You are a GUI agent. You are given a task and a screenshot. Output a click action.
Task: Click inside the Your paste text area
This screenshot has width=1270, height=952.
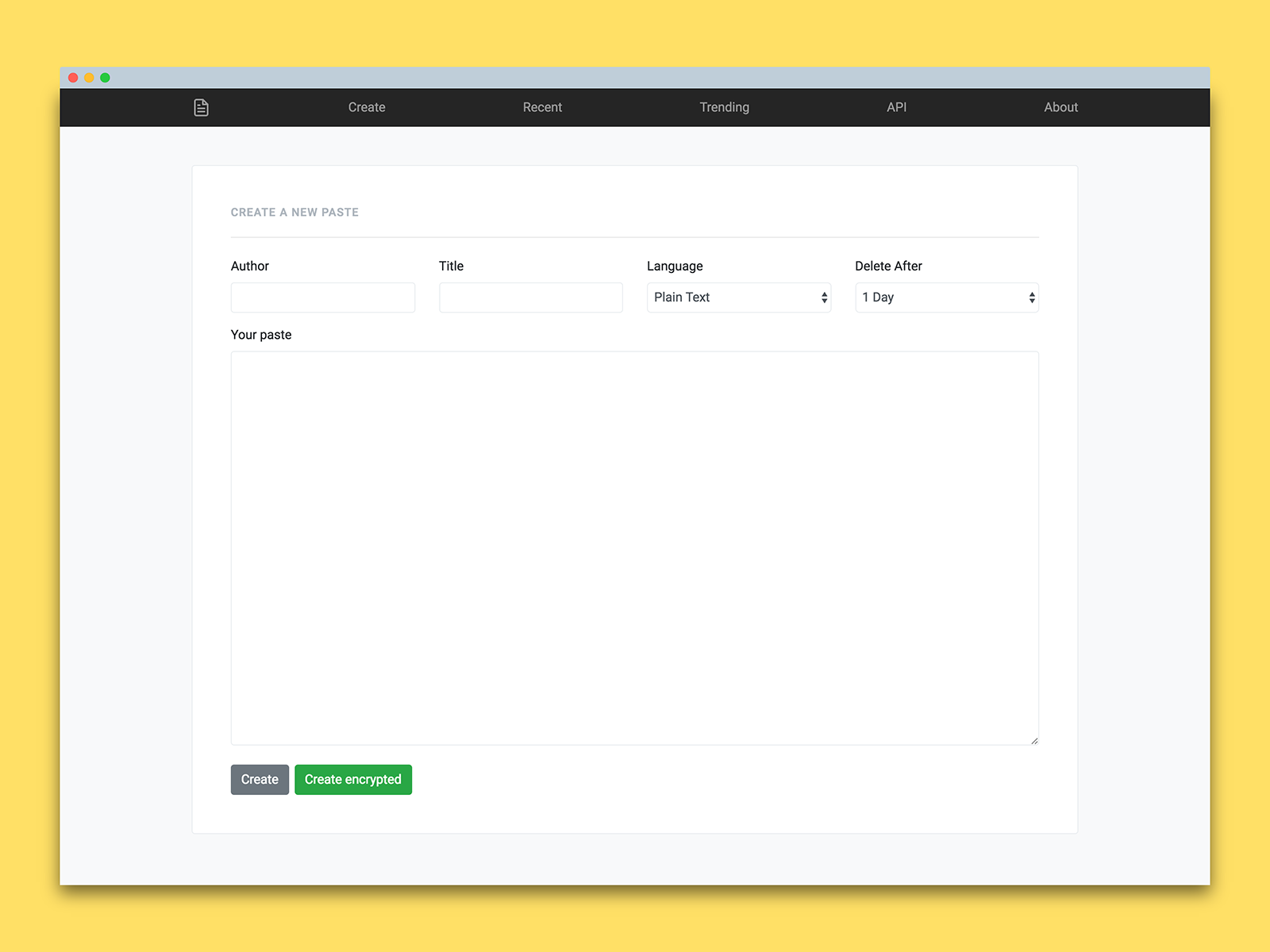634,547
